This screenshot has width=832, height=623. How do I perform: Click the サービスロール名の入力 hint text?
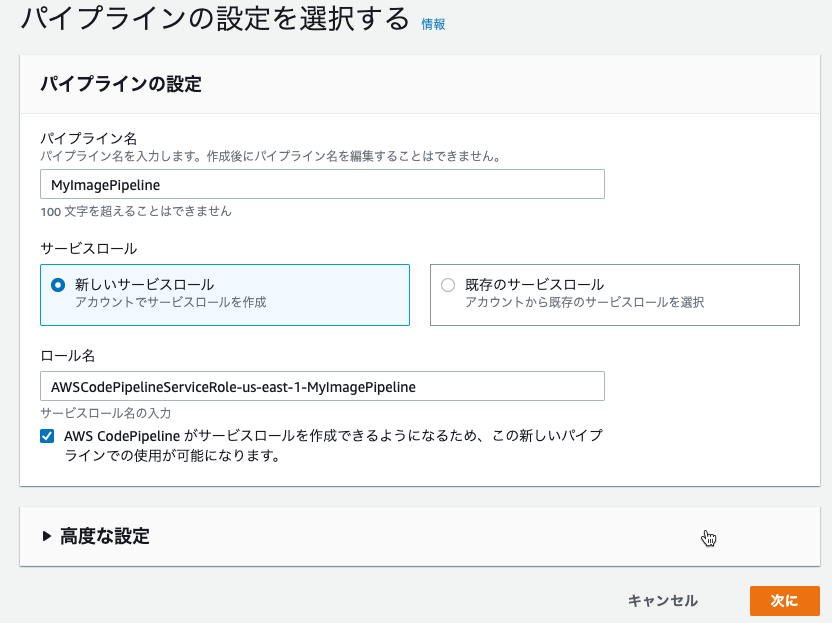pos(106,413)
